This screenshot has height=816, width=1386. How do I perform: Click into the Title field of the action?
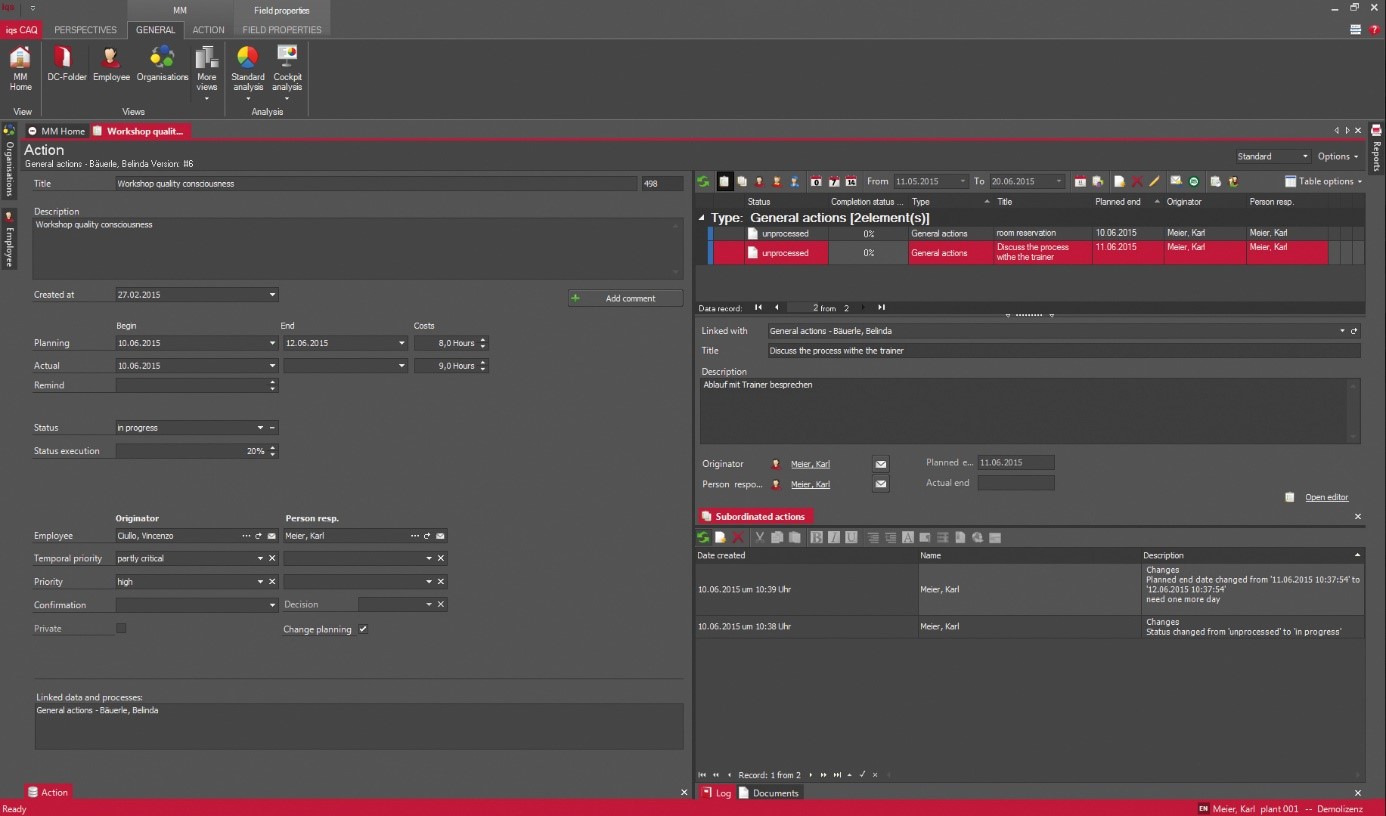pyautogui.click(x=375, y=184)
